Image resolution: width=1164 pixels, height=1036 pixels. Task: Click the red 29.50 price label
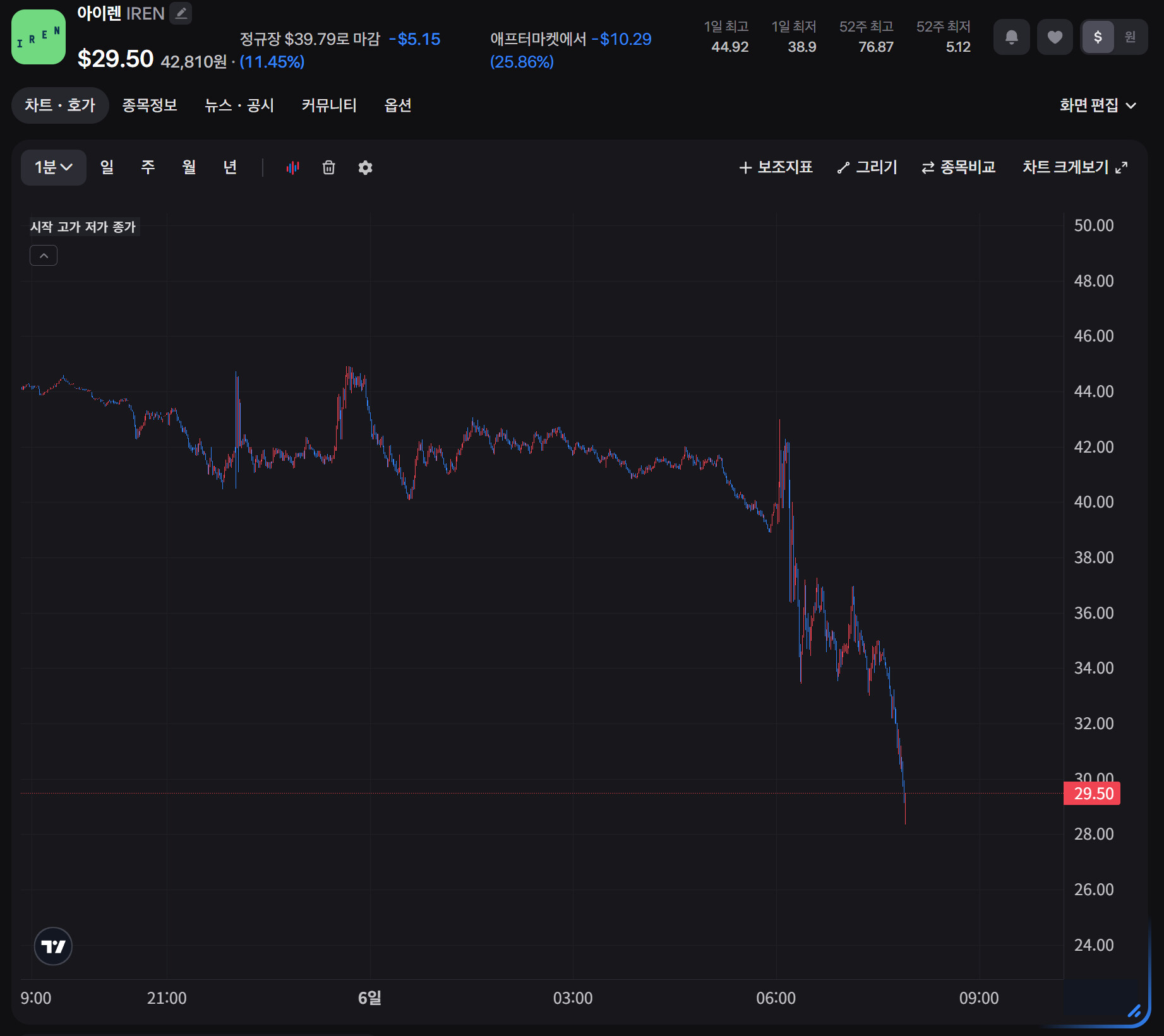point(1092,794)
